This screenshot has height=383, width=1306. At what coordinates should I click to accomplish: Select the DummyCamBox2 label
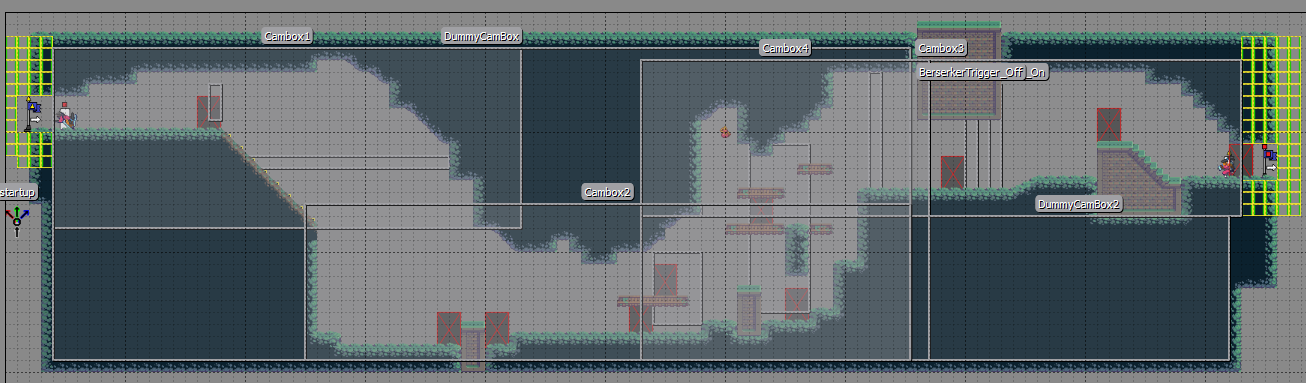coord(1079,204)
